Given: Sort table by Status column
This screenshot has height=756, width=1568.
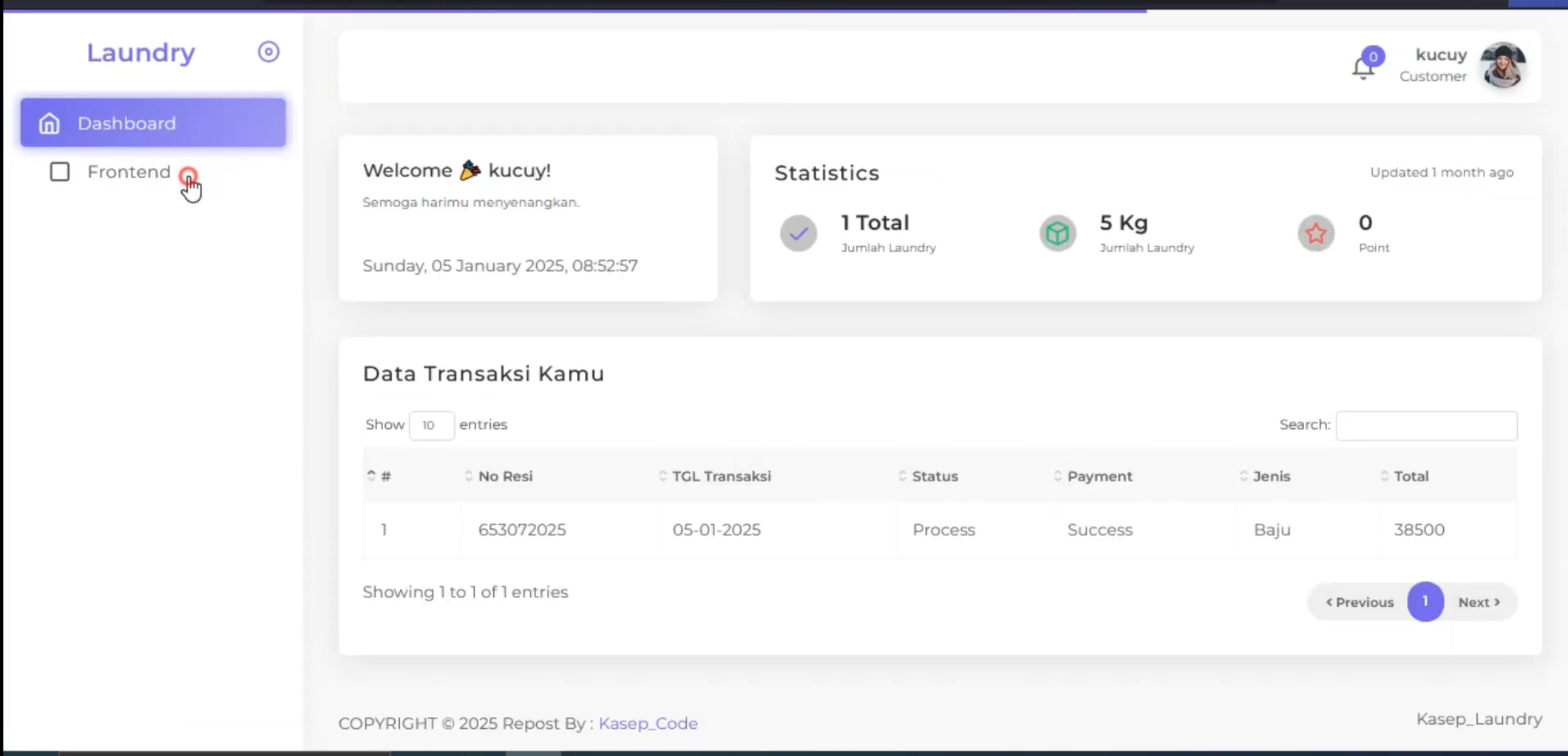Looking at the screenshot, I should [973, 476].
